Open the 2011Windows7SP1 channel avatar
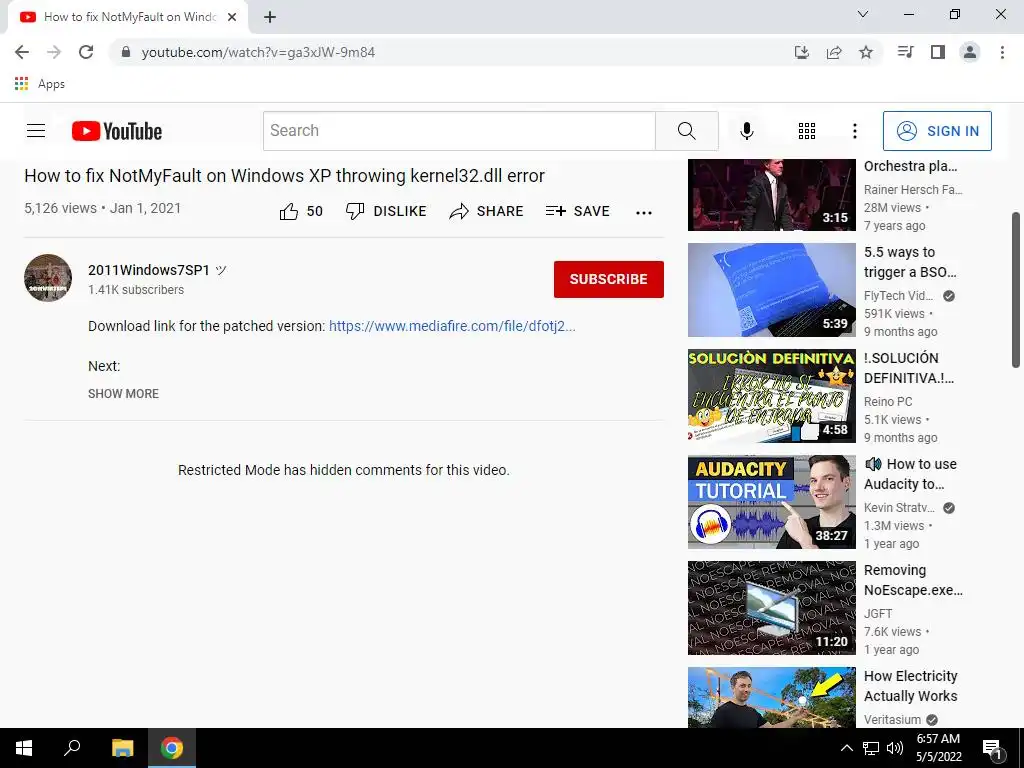The image size is (1024, 768). coord(48,278)
